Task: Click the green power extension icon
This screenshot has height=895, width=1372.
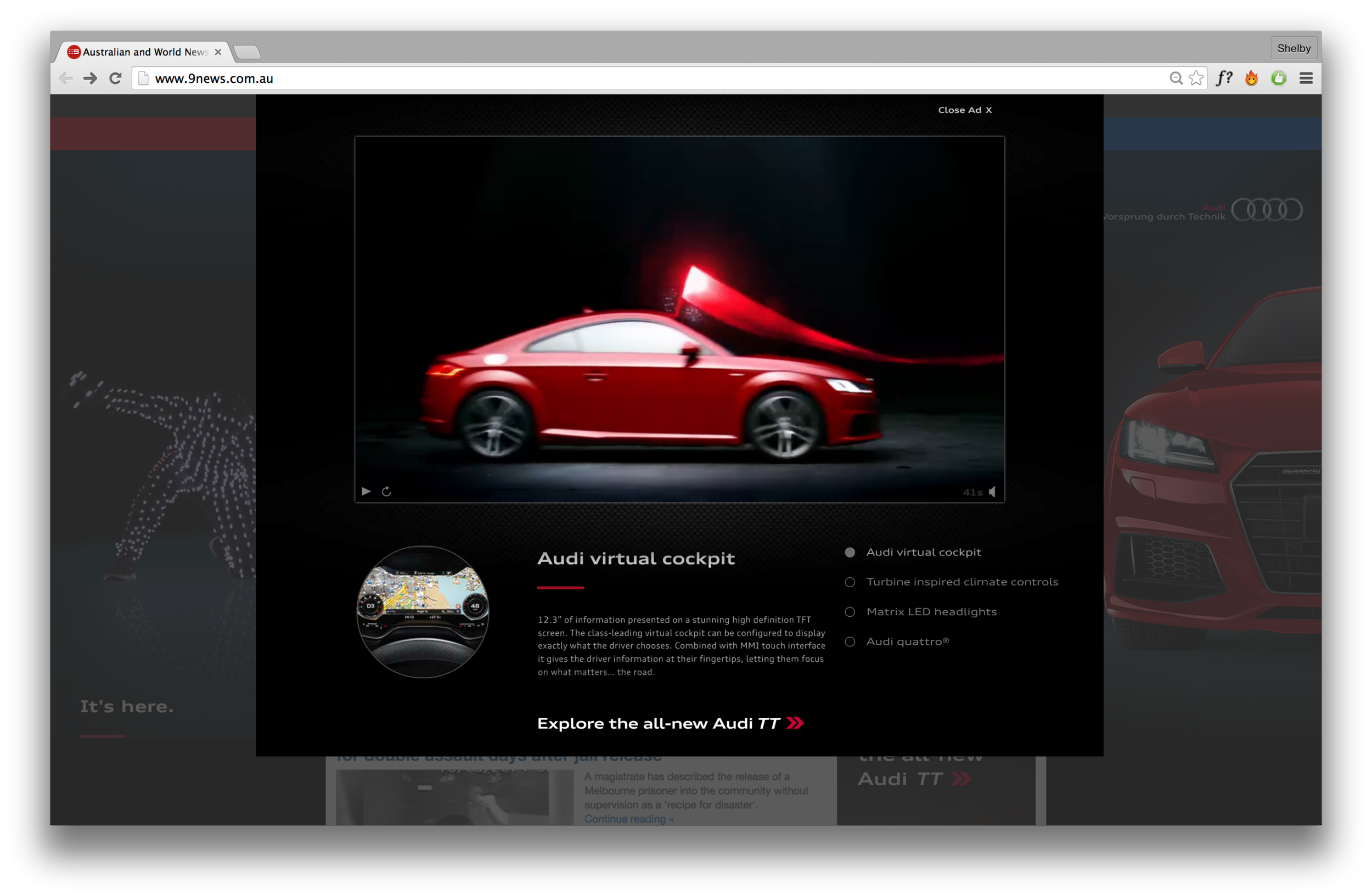Action: pos(1279,78)
